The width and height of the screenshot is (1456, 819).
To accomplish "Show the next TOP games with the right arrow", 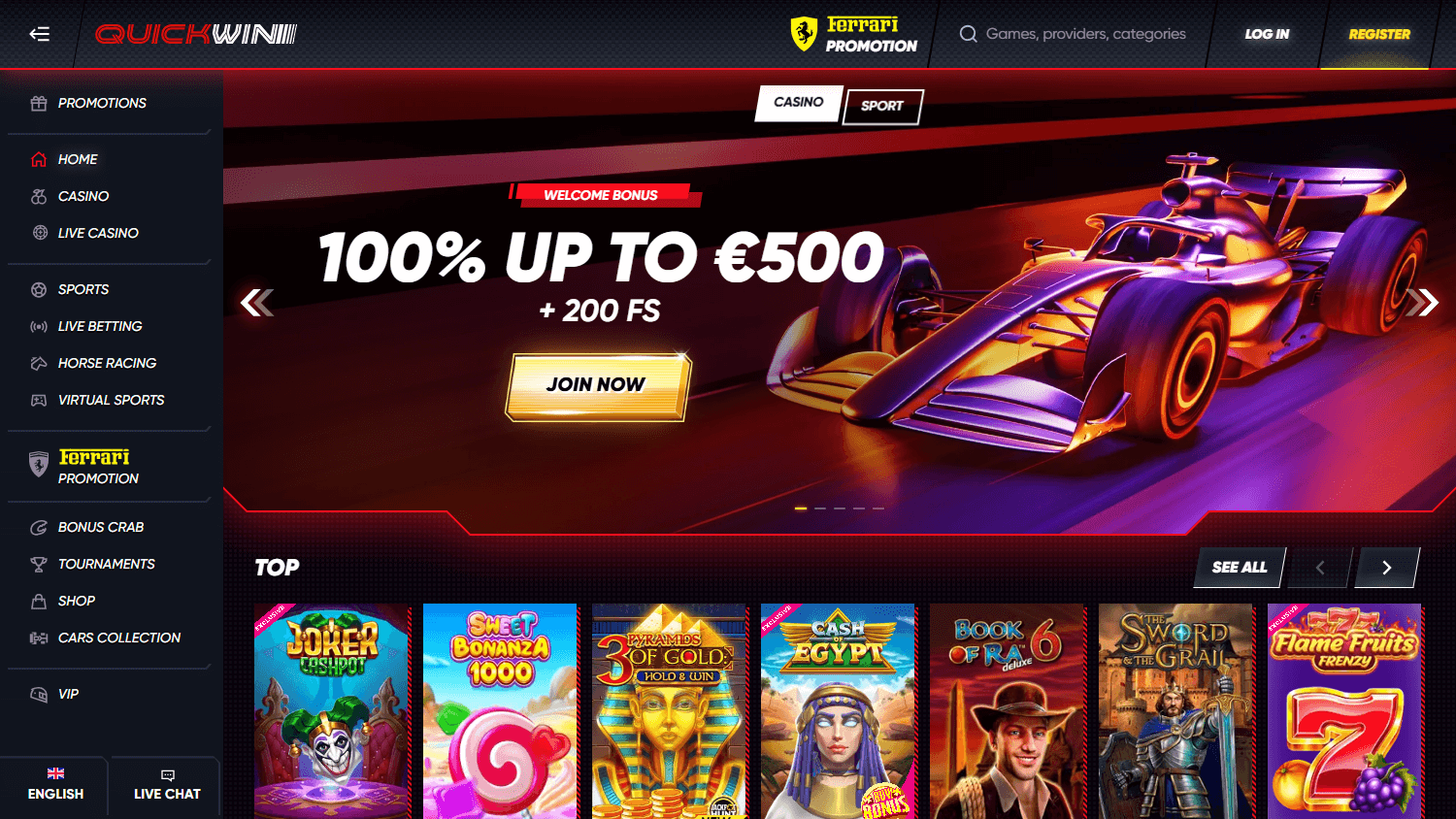I will (1387, 568).
